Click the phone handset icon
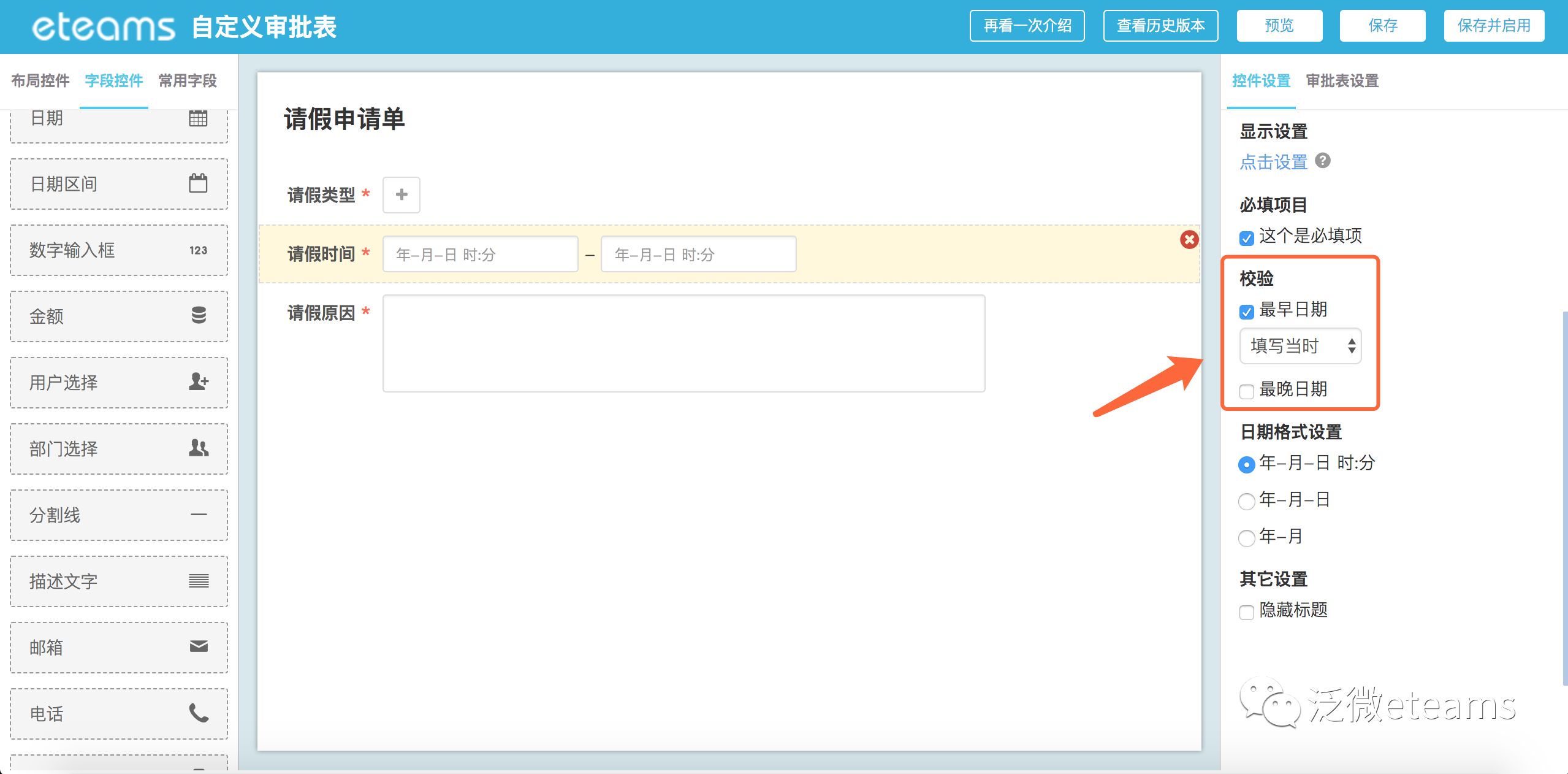 199,713
